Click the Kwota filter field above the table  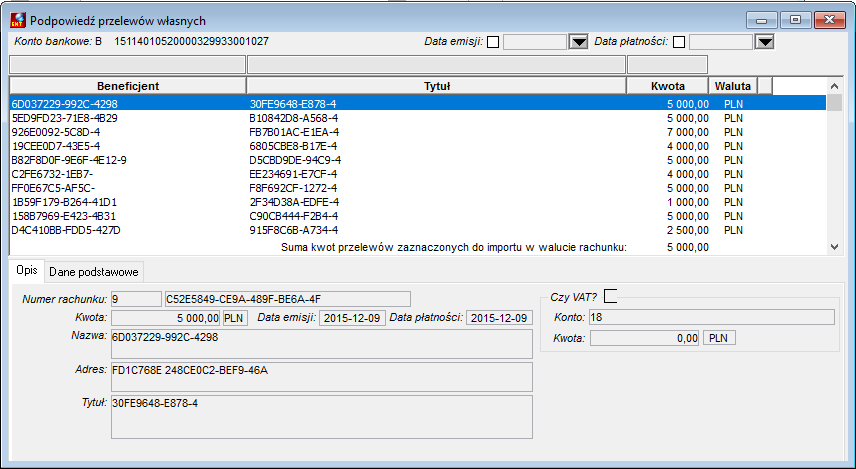(667, 64)
